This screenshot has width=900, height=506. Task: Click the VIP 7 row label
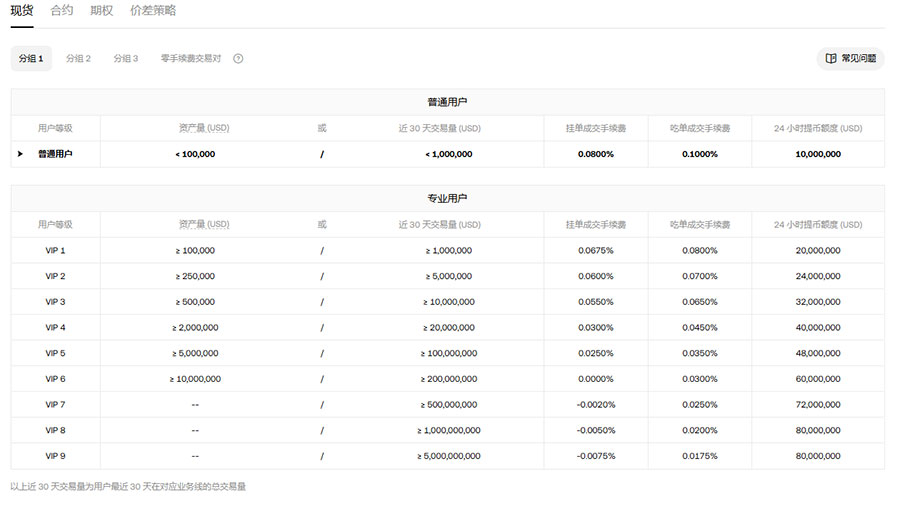click(55, 405)
